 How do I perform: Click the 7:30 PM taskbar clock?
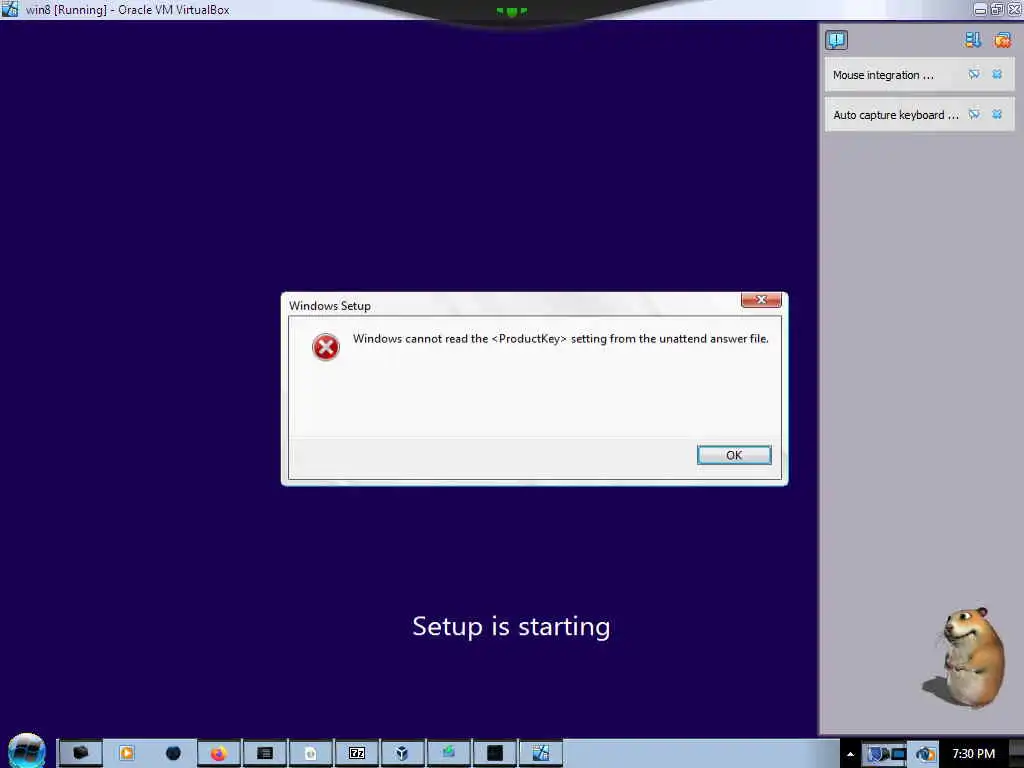pyautogui.click(x=973, y=754)
